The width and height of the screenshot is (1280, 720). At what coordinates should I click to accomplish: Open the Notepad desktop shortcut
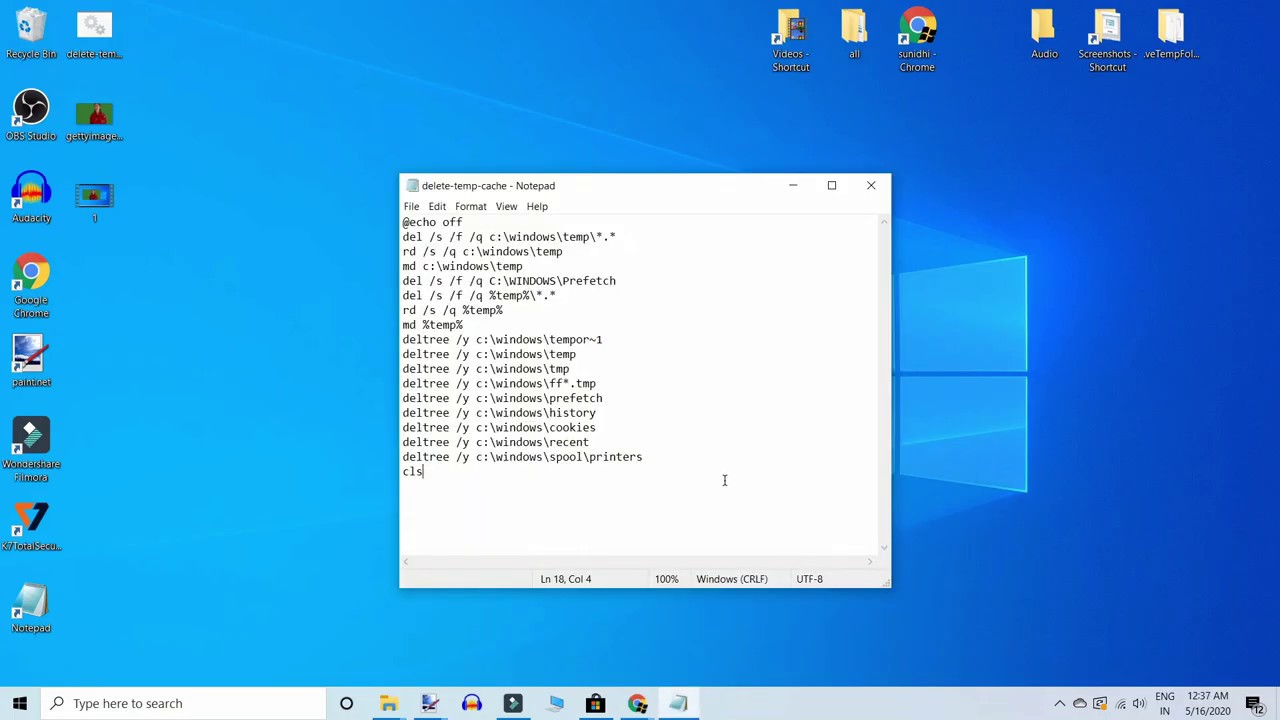coord(31,608)
